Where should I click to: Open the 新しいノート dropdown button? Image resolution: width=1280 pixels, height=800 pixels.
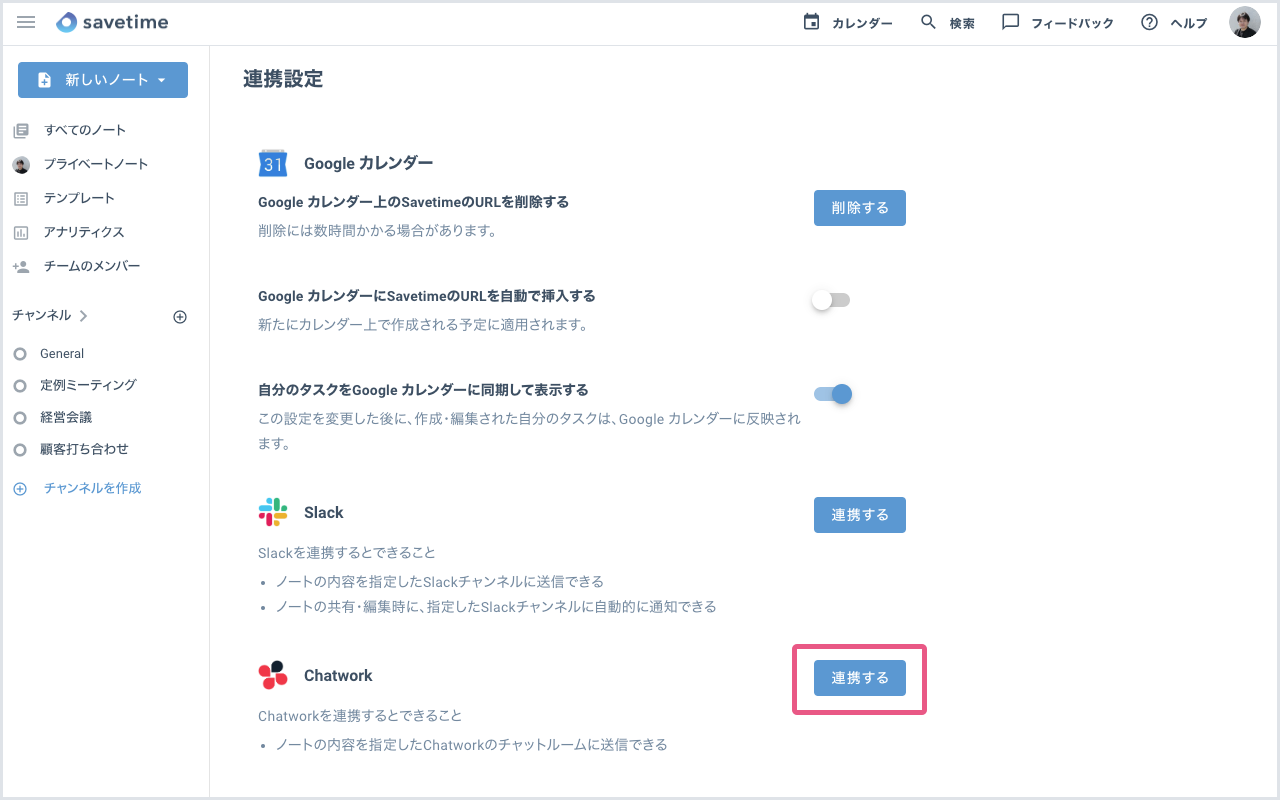103,80
